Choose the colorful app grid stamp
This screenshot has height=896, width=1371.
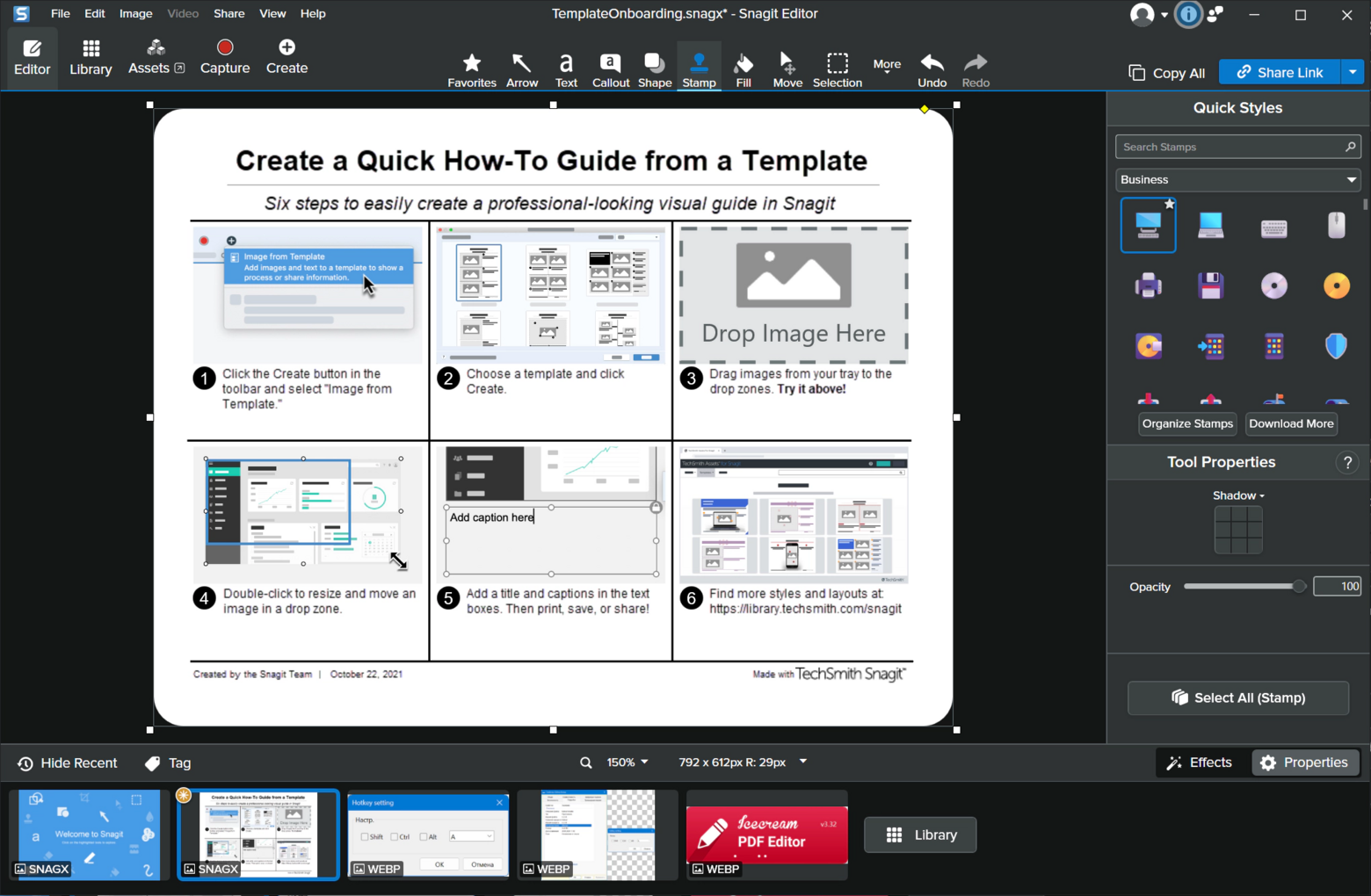point(1273,346)
